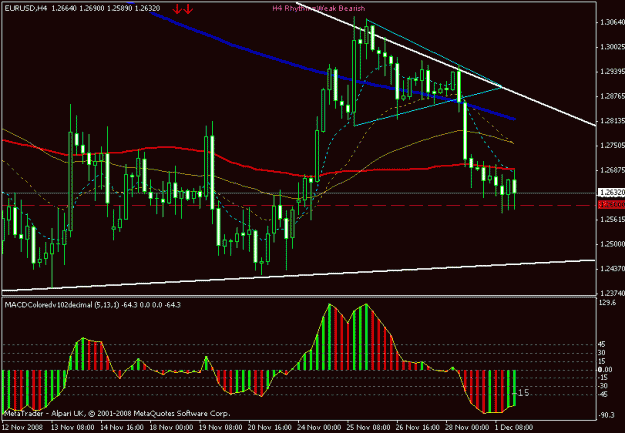Click the 1.25000 price axis label
The height and width of the screenshot is (433, 625).
[612, 244]
